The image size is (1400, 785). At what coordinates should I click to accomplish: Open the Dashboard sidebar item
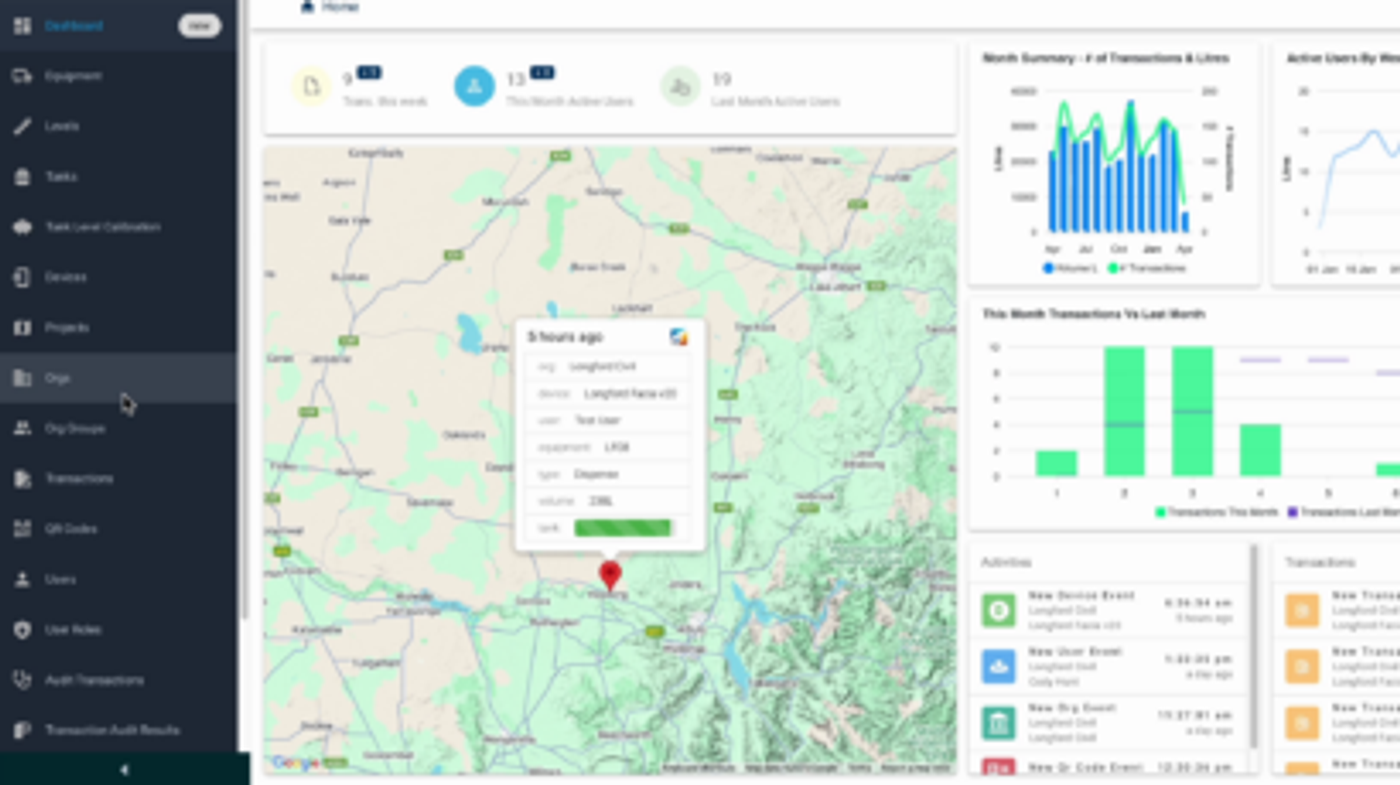[118, 26]
